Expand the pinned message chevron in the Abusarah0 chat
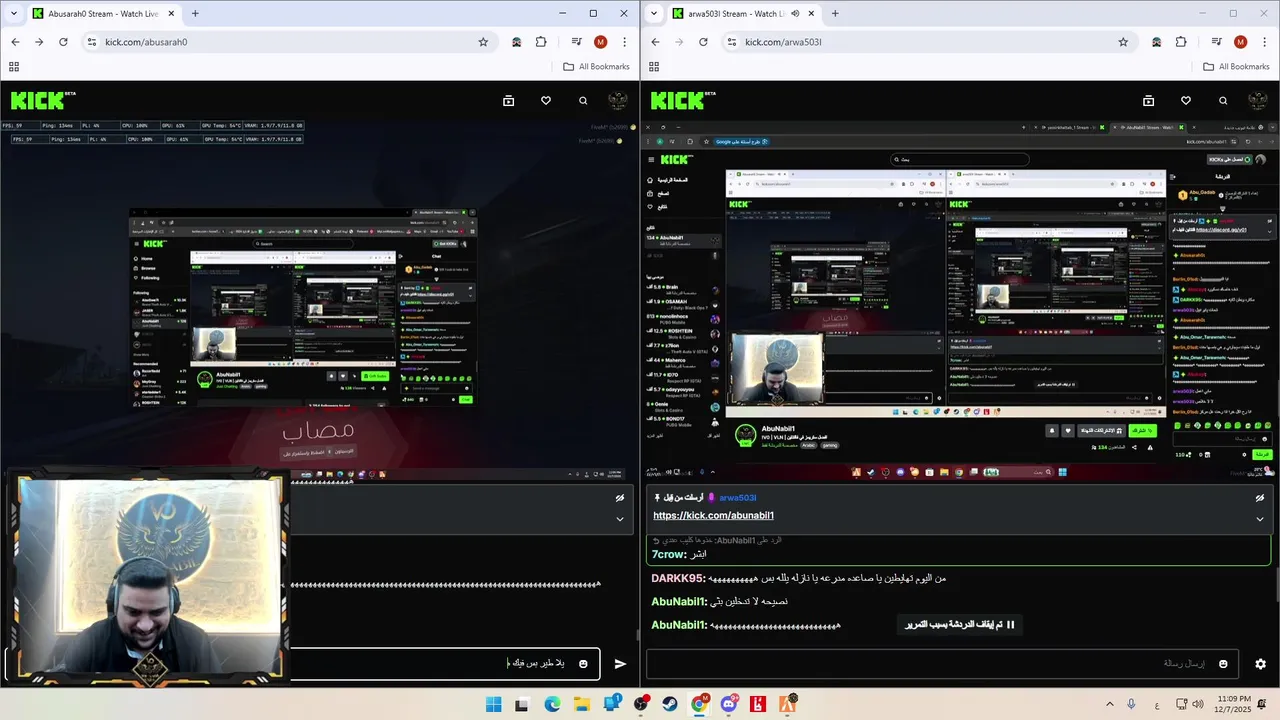This screenshot has width=1280, height=720. pyautogui.click(x=620, y=519)
